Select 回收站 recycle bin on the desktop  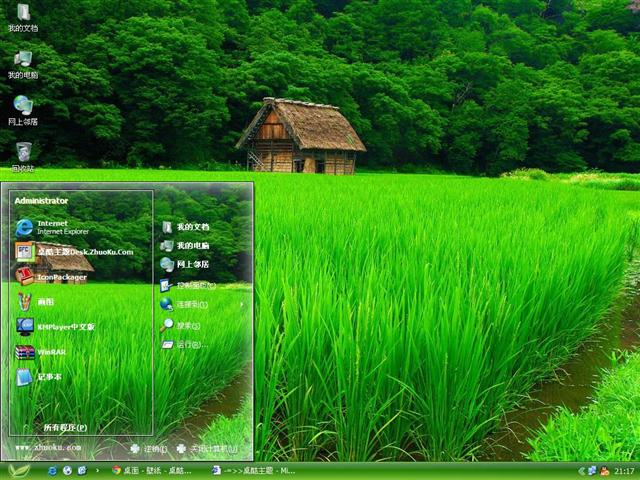tap(23, 157)
